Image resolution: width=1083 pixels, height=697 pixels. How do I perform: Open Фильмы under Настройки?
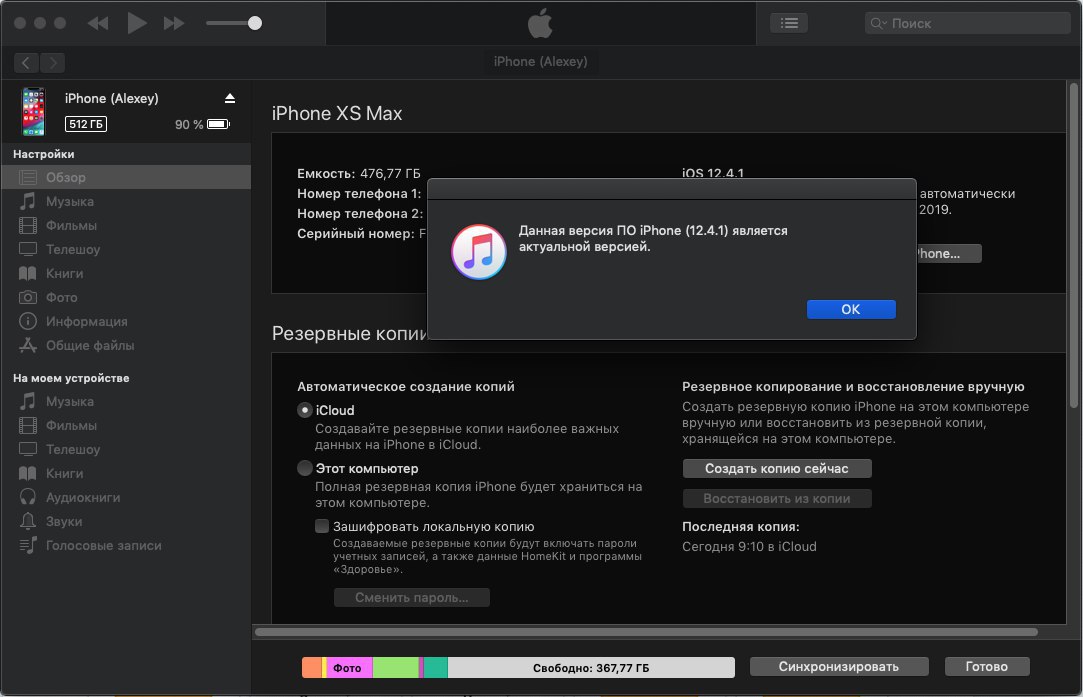click(x=126, y=225)
